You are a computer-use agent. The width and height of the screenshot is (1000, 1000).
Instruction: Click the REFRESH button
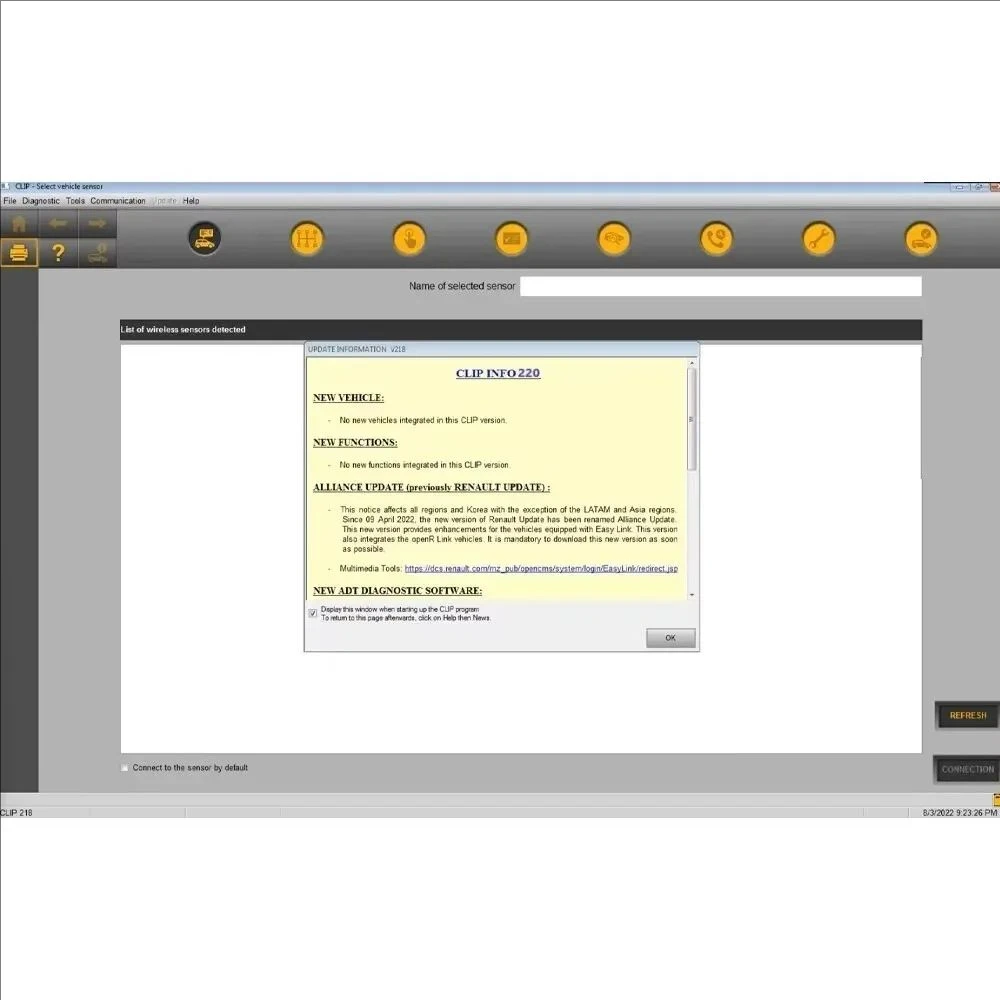[967, 716]
